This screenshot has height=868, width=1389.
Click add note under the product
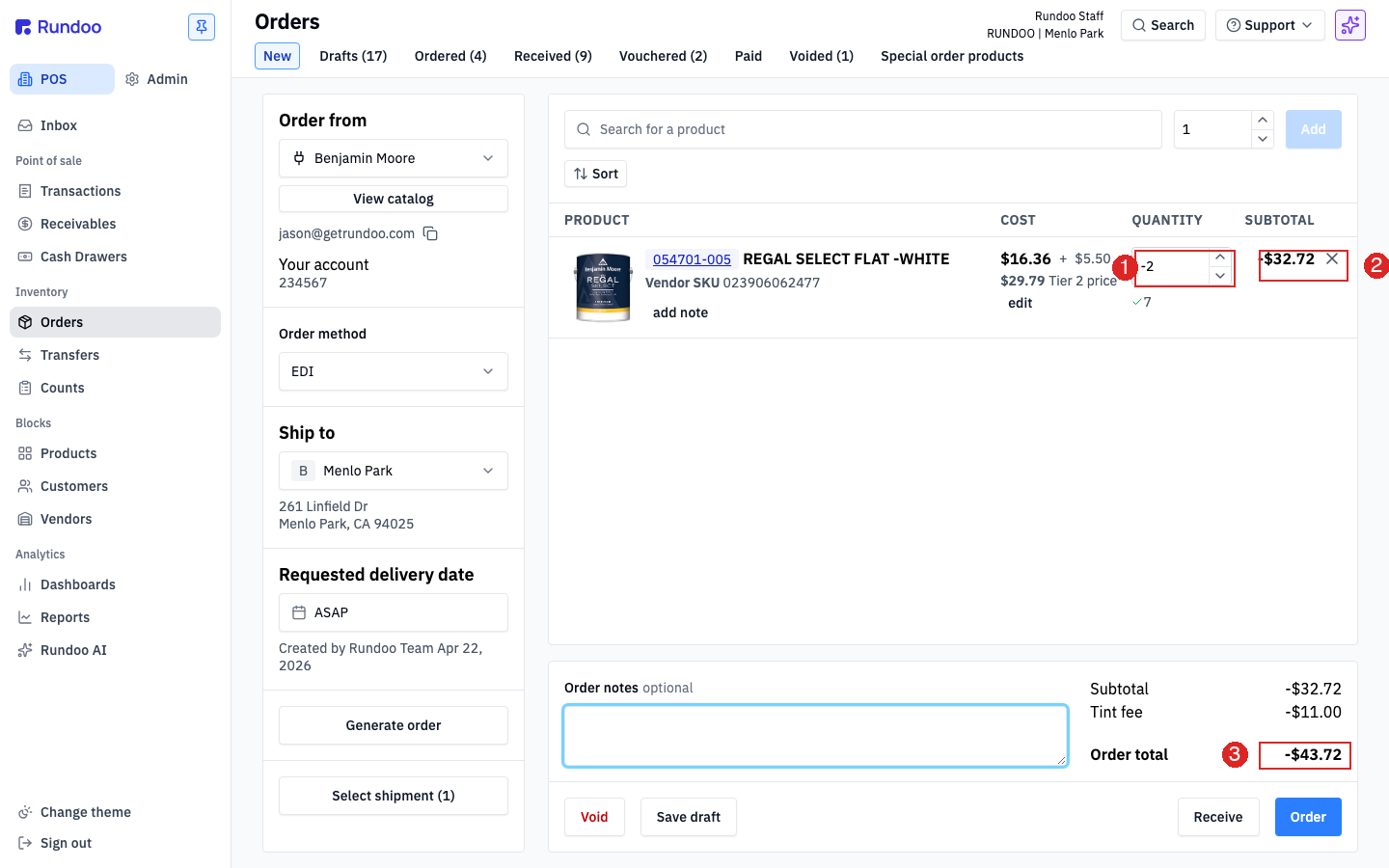coord(680,312)
